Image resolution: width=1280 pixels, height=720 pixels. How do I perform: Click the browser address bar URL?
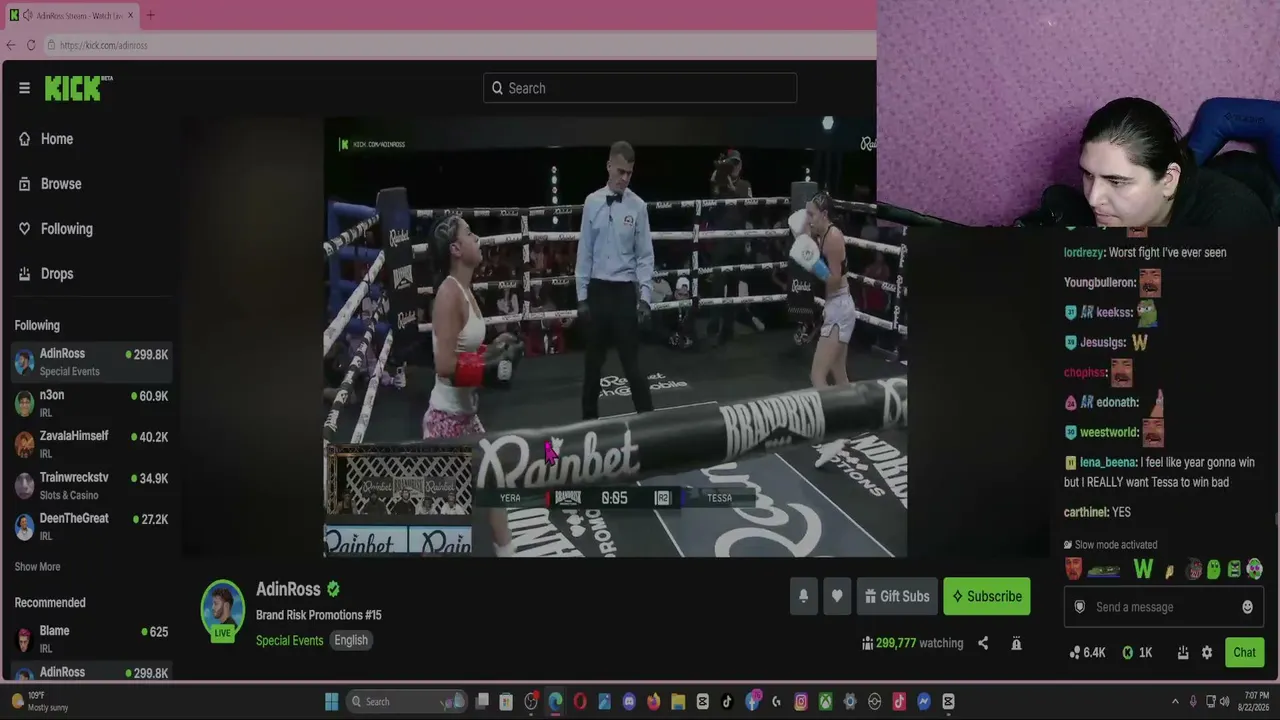pyautogui.click(x=103, y=45)
